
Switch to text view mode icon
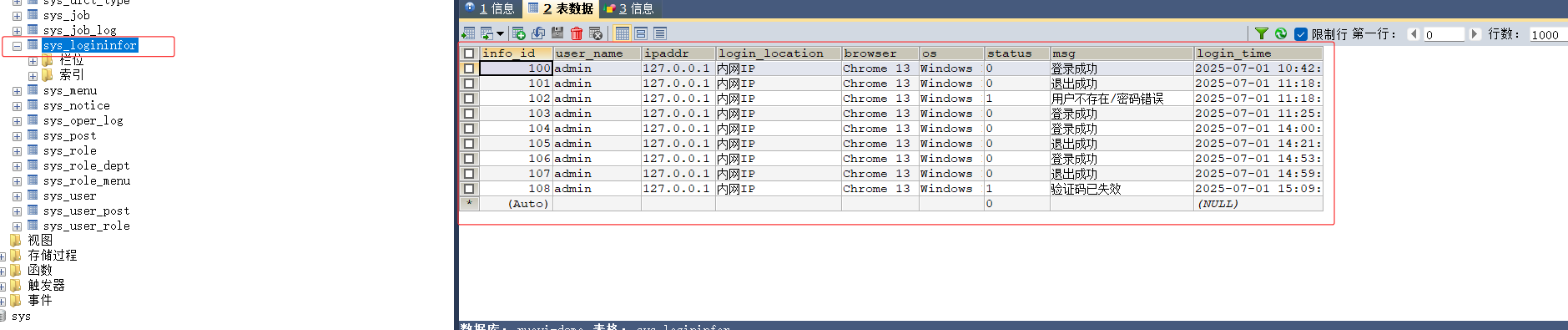click(660, 33)
